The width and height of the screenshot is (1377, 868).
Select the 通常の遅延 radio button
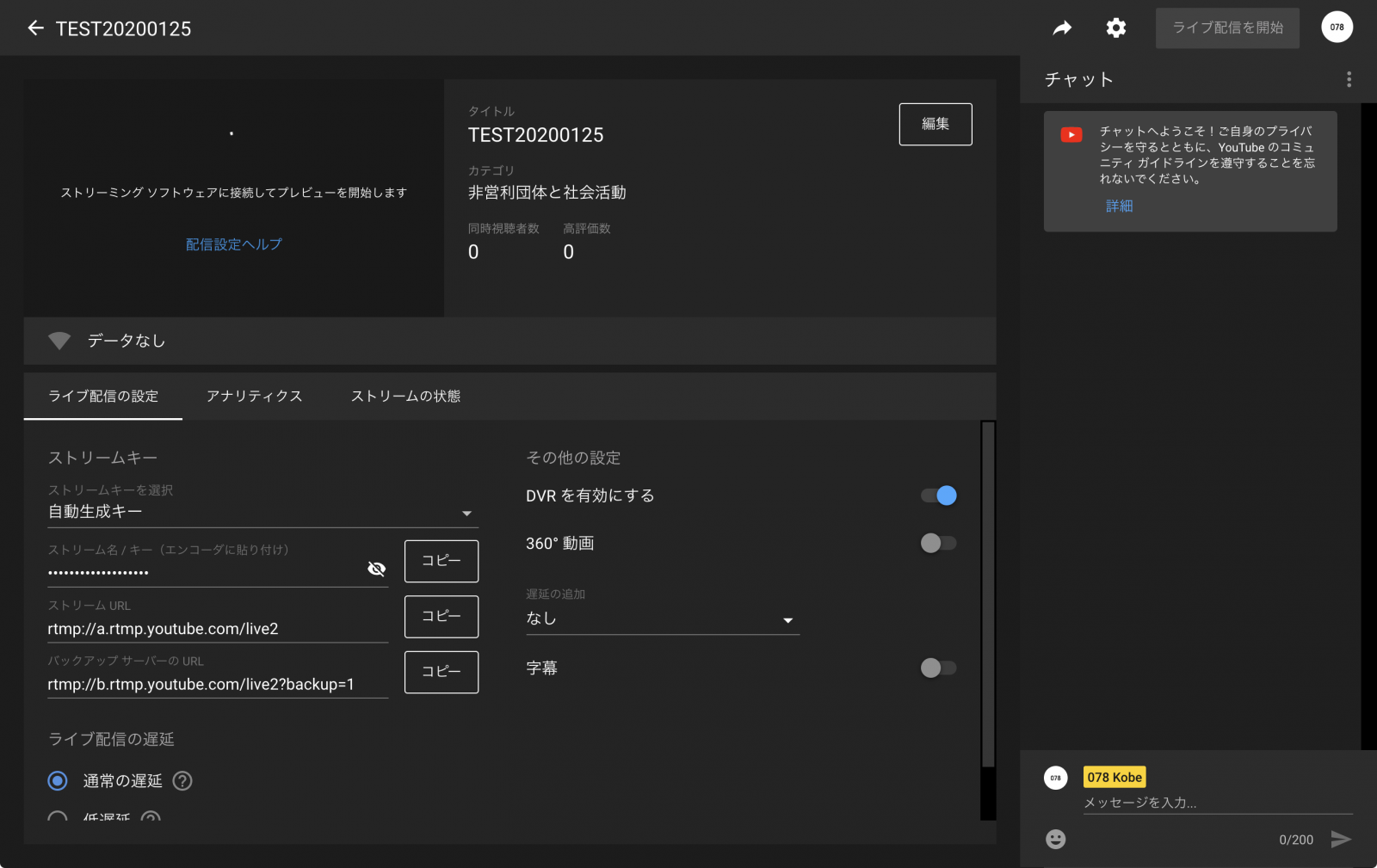(58, 780)
